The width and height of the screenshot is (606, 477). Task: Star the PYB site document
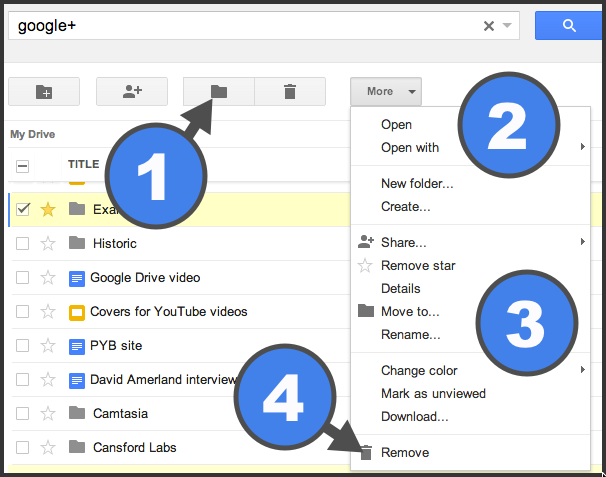pos(48,346)
